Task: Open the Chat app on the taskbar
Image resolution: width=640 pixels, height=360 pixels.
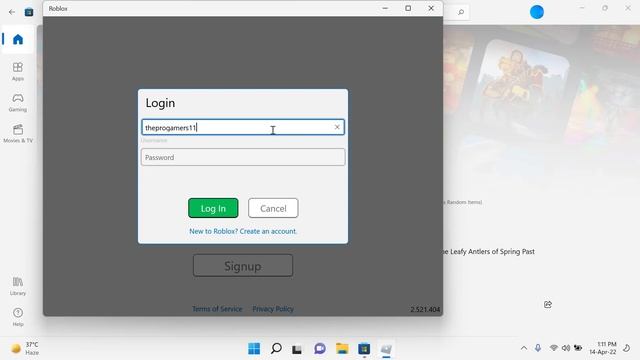Action: (x=320, y=349)
